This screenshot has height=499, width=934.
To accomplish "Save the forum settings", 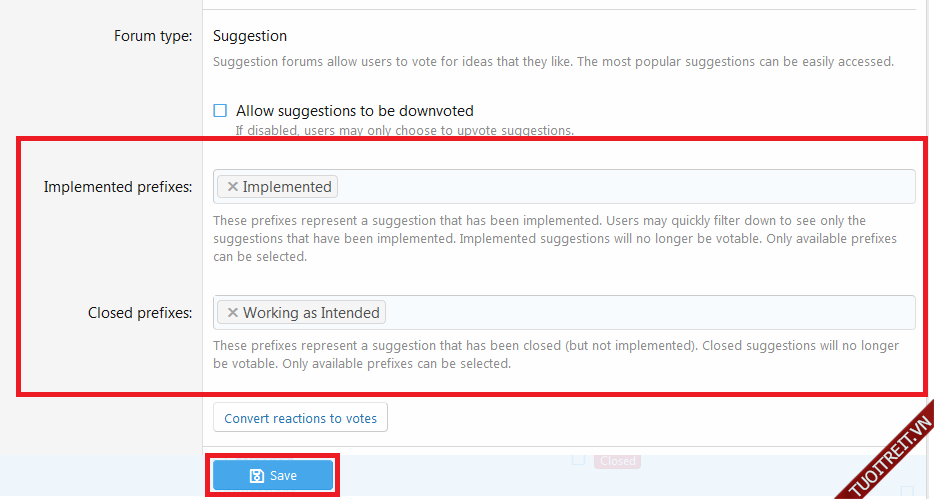I will 273,476.
